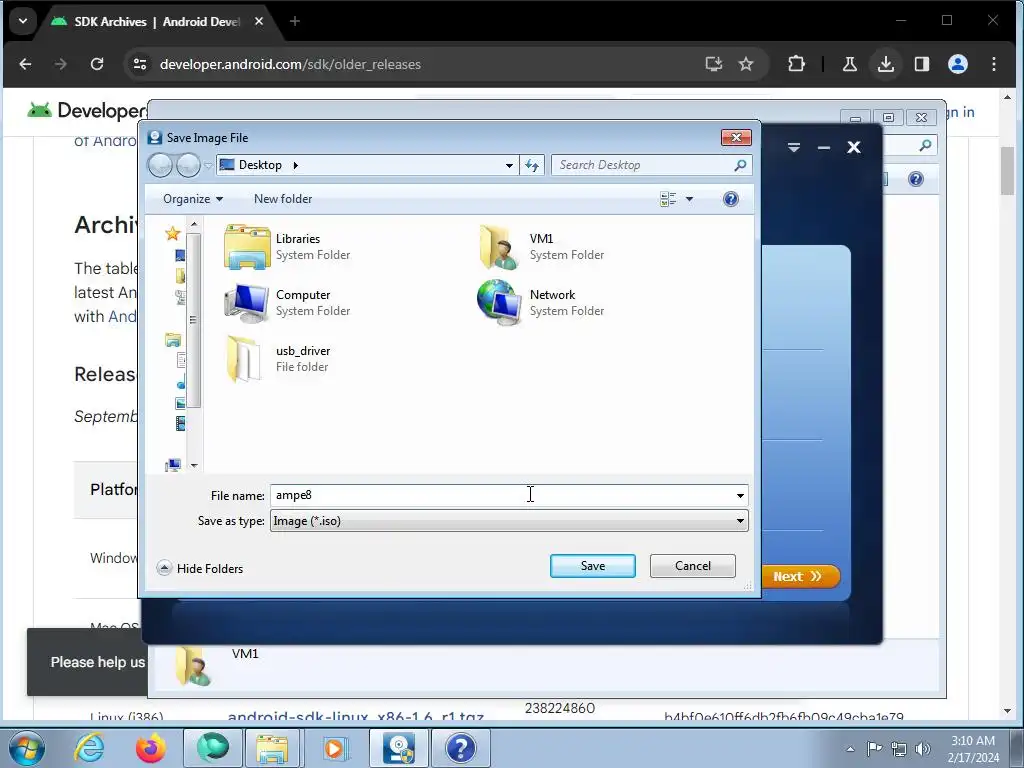
Task: Click the background window blue help icon
Action: click(x=916, y=179)
